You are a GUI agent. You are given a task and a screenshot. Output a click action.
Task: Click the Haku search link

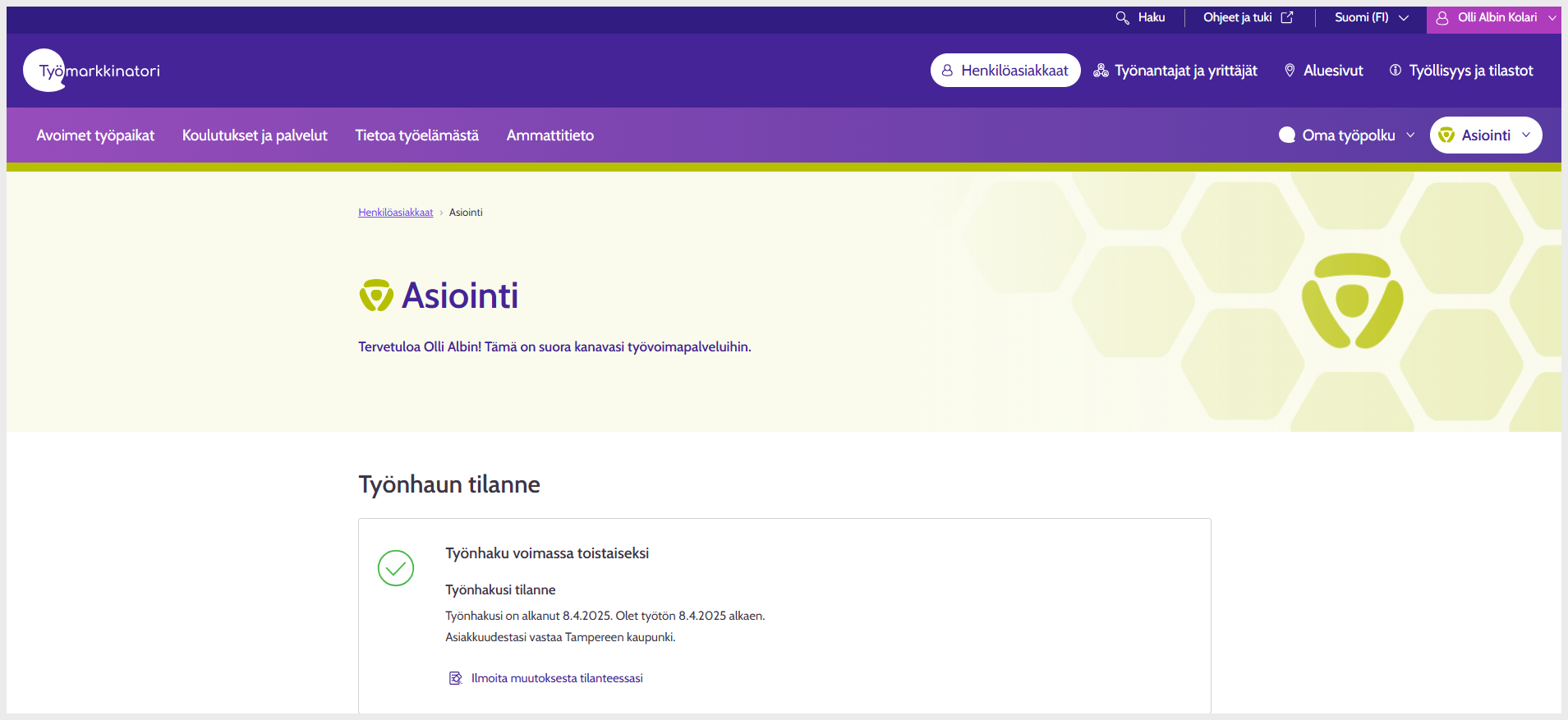point(1140,17)
